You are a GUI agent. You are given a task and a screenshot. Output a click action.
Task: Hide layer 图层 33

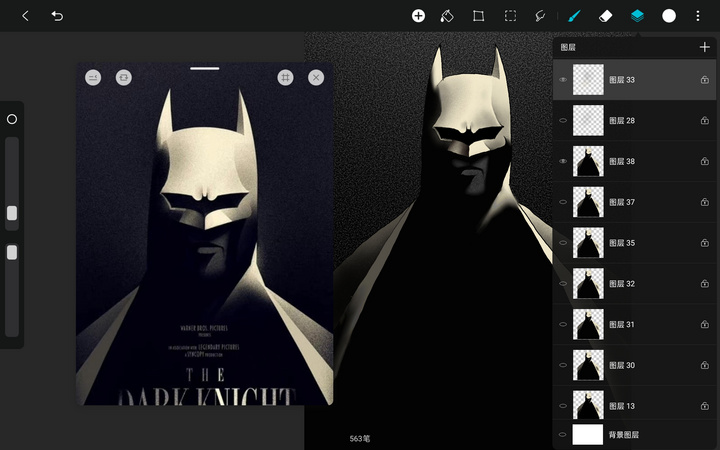562,80
